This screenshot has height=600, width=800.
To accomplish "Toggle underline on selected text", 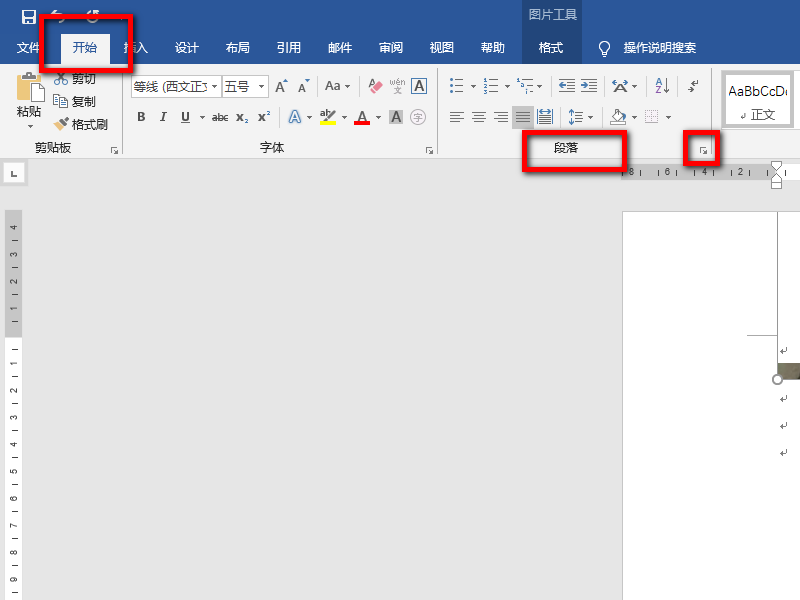I will pos(183,117).
